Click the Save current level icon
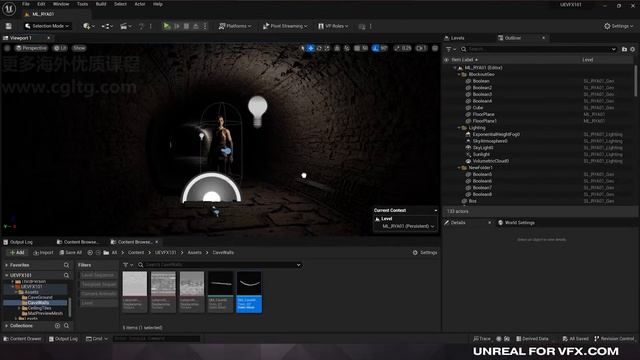The width and height of the screenshot is (640, 360). tap(9, 26)
